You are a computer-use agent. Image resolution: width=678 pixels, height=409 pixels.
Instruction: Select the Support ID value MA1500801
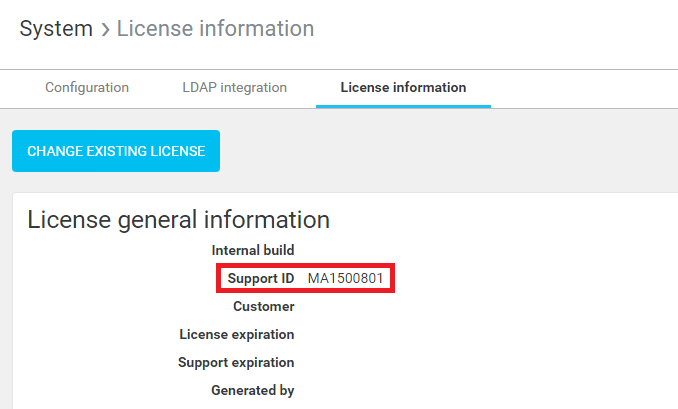pyautogui.click(x=345, y=278)
